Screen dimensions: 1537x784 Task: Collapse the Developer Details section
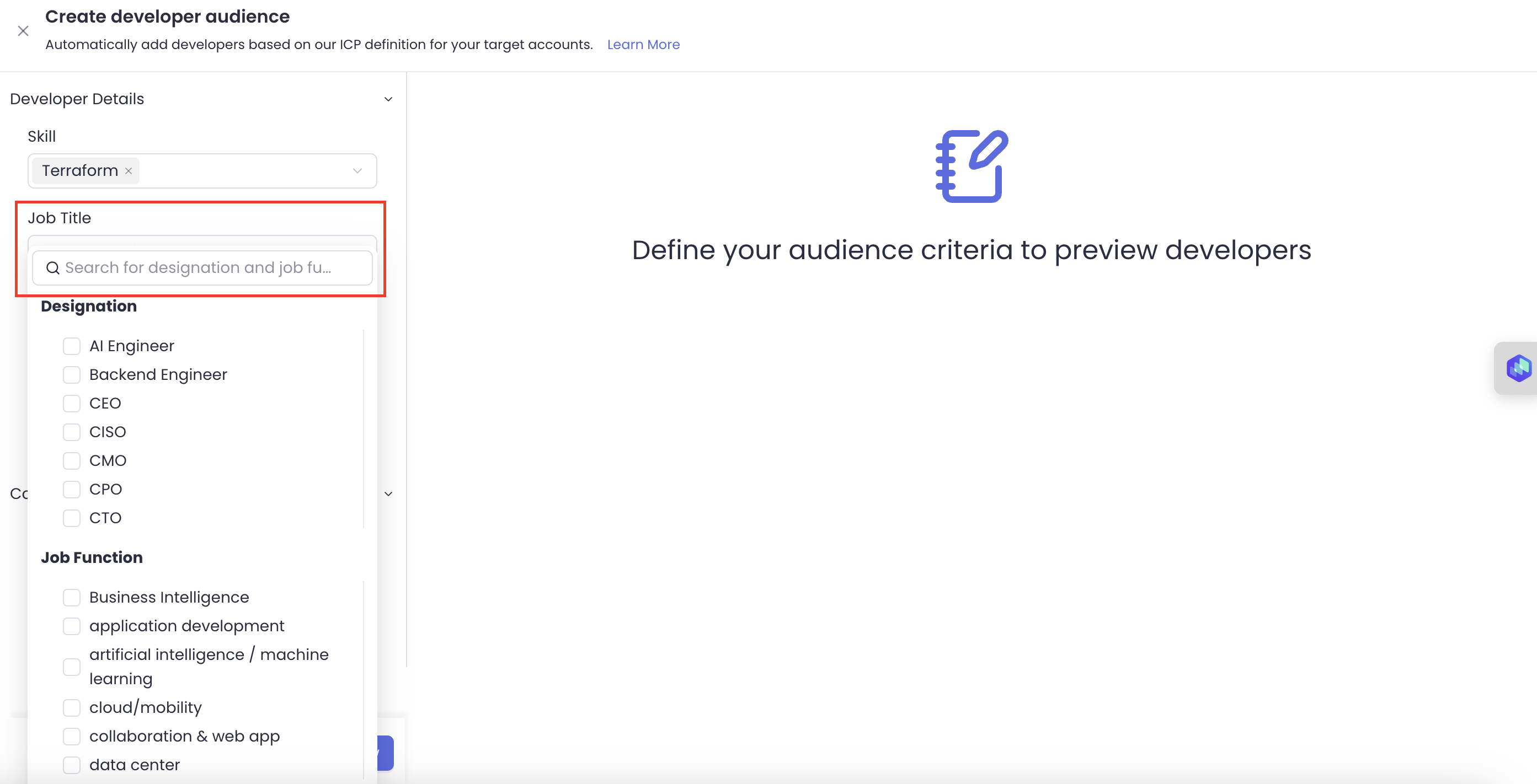coord(388,100)
